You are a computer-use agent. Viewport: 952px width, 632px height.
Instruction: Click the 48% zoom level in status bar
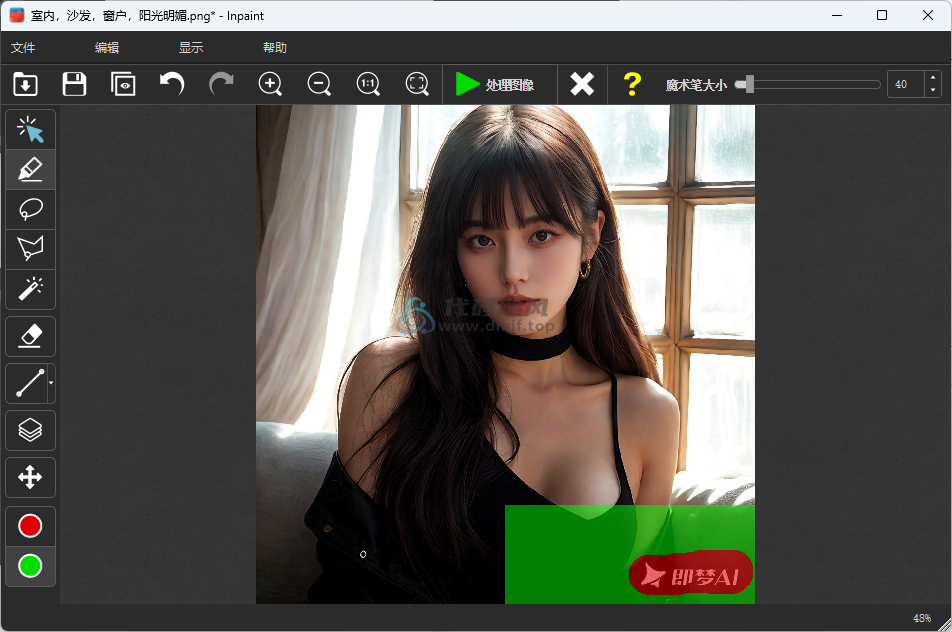(922, 618)
